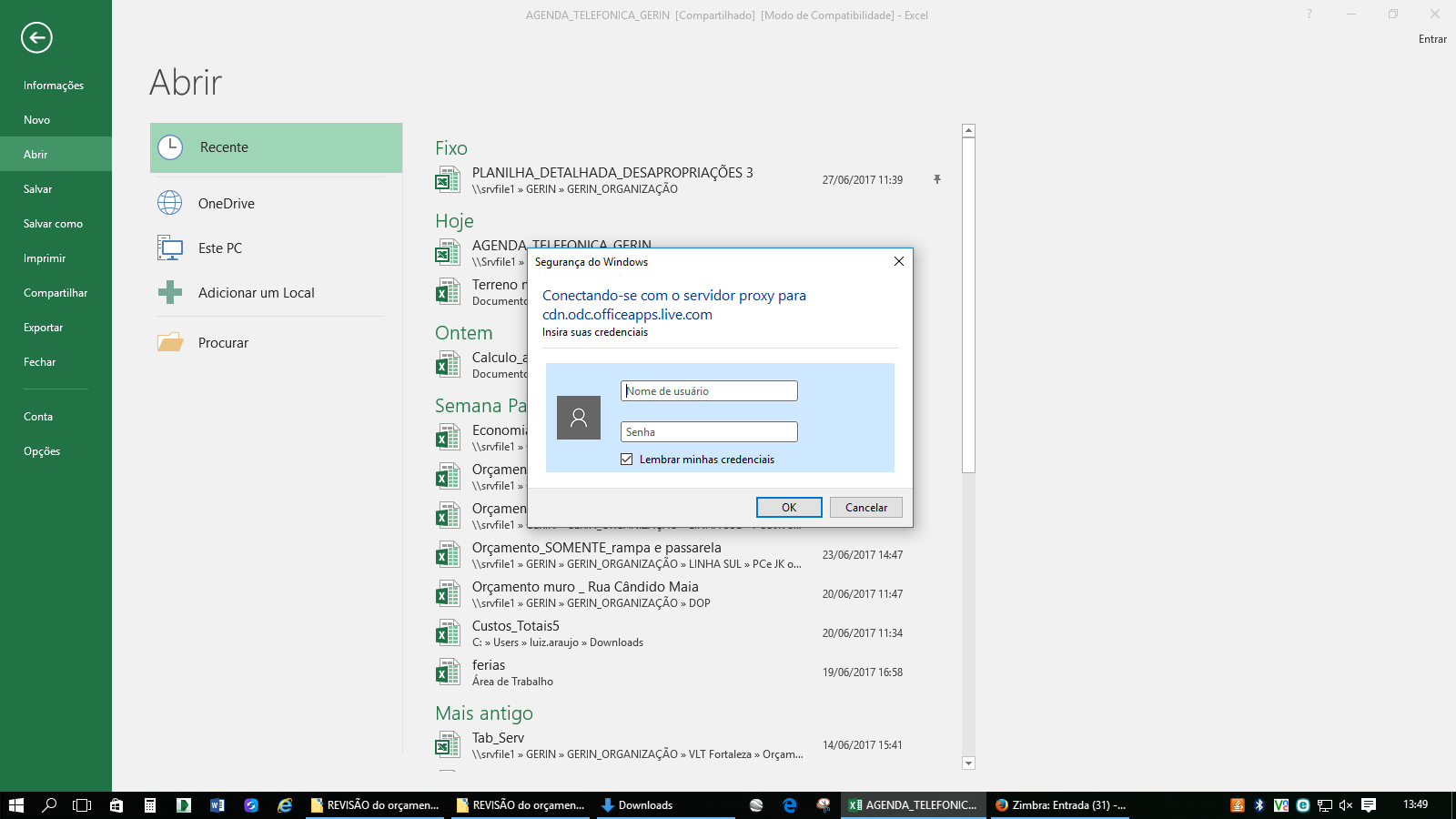Click Fechar in the backstage menu
This screenshot has height=819, width=1456.
[x=40, y=362]
